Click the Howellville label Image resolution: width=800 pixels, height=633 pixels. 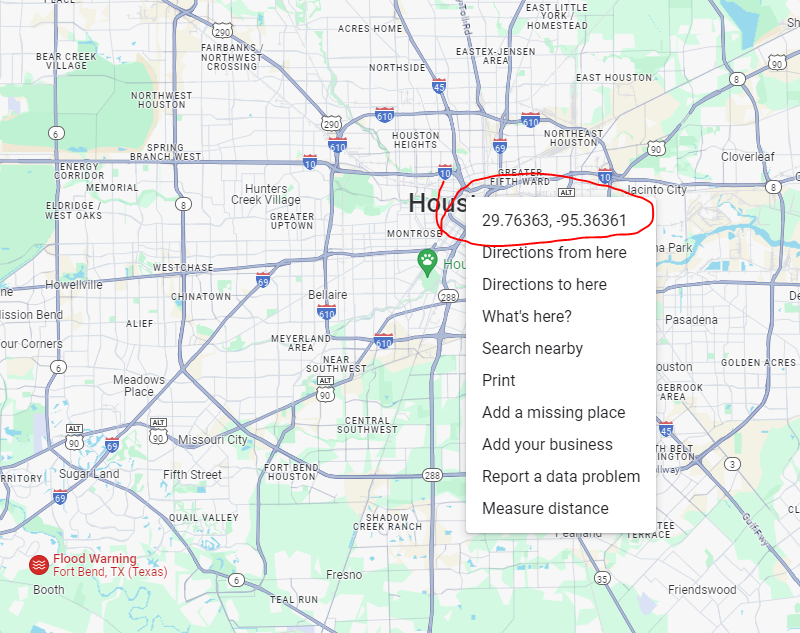tap(73, 285)
